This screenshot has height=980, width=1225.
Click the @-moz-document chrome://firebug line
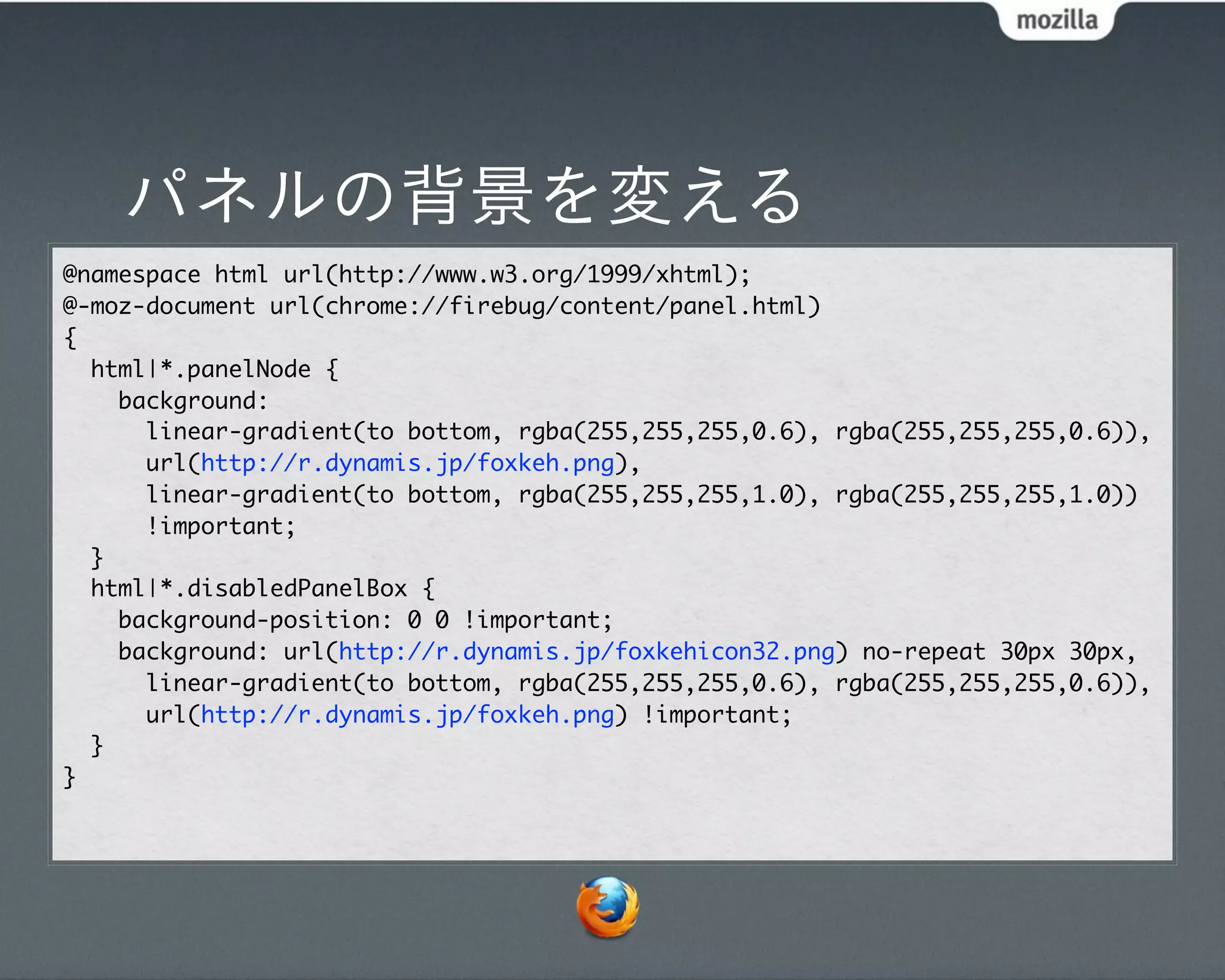point(441,306)
